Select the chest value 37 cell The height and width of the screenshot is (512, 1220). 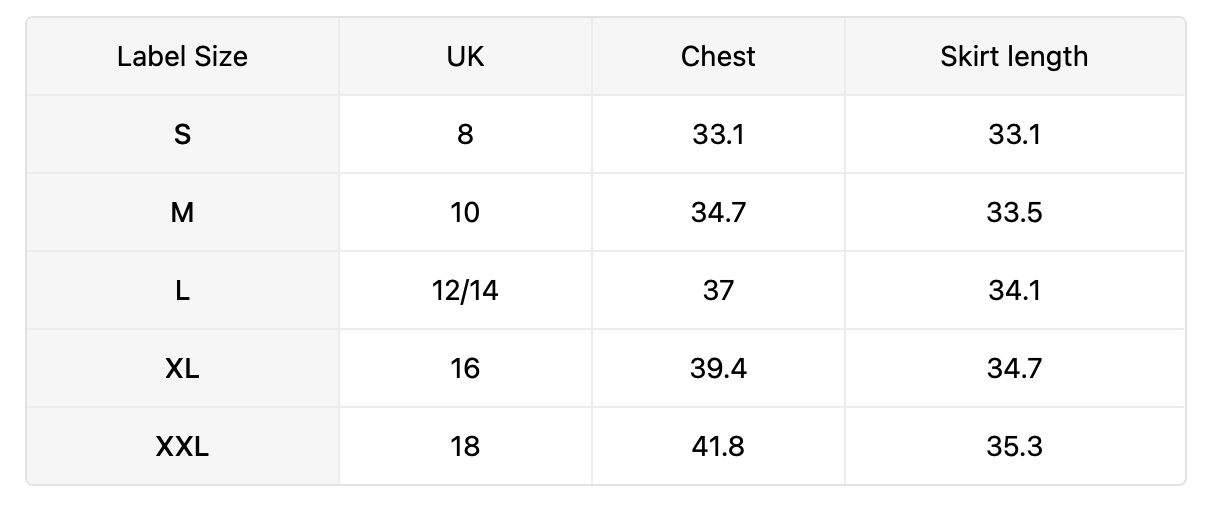(x=718, y=290)
